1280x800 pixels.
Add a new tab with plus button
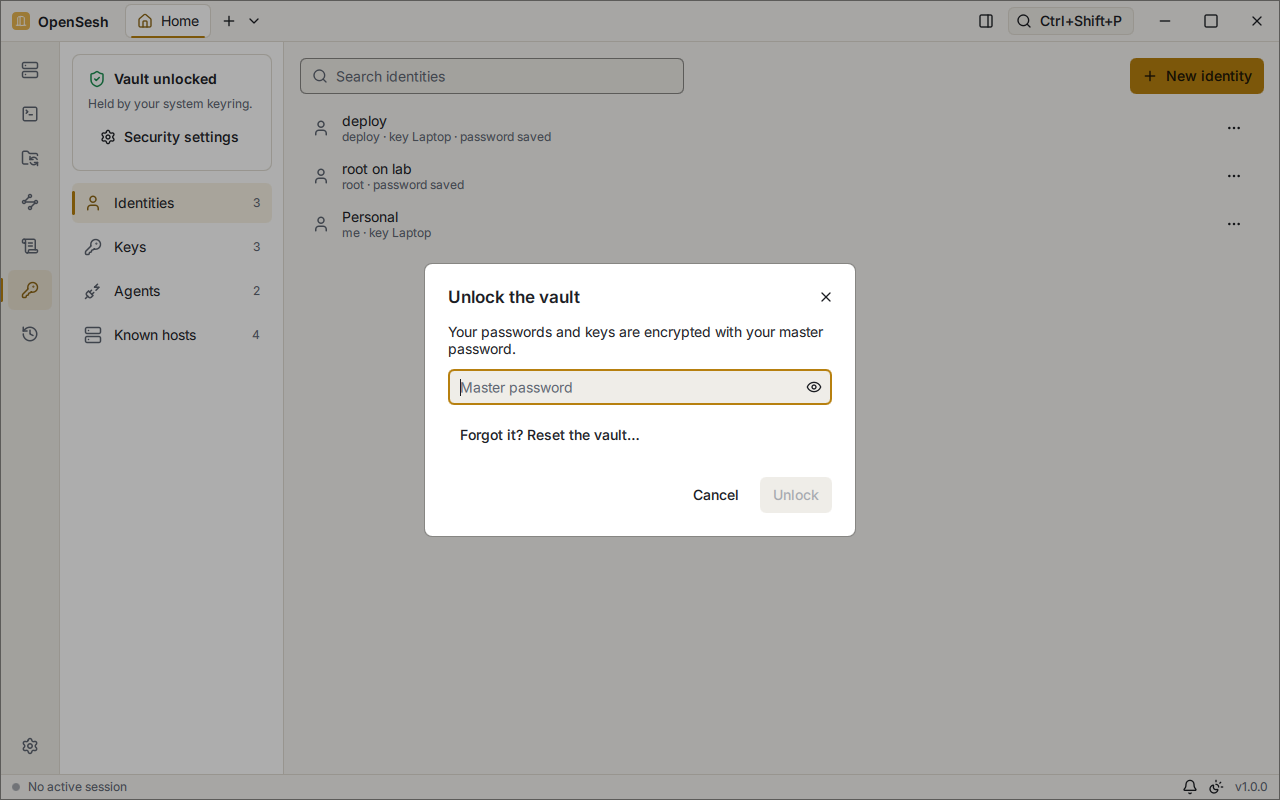coord(229,21)
